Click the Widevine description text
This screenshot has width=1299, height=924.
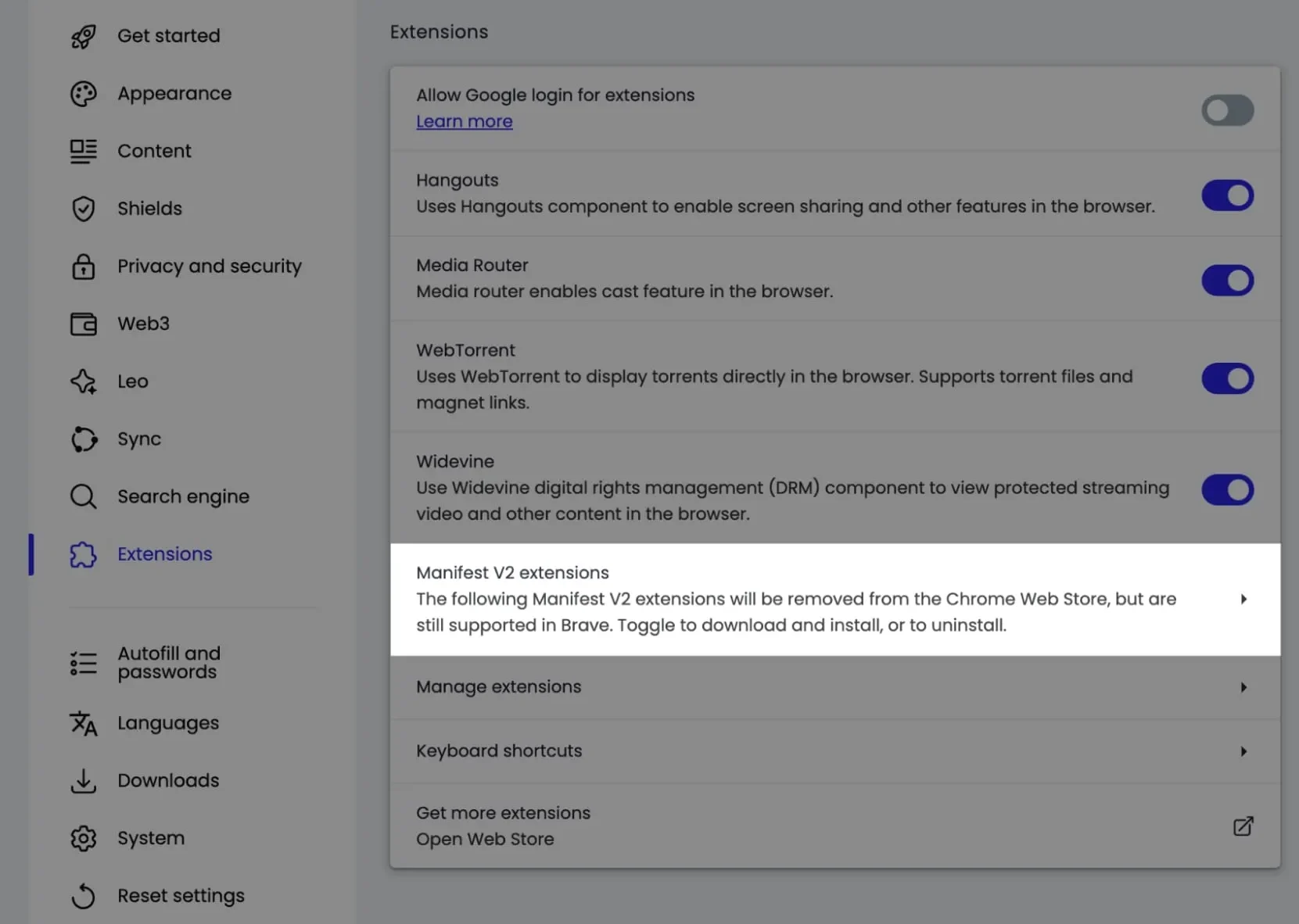pos(792,501)
